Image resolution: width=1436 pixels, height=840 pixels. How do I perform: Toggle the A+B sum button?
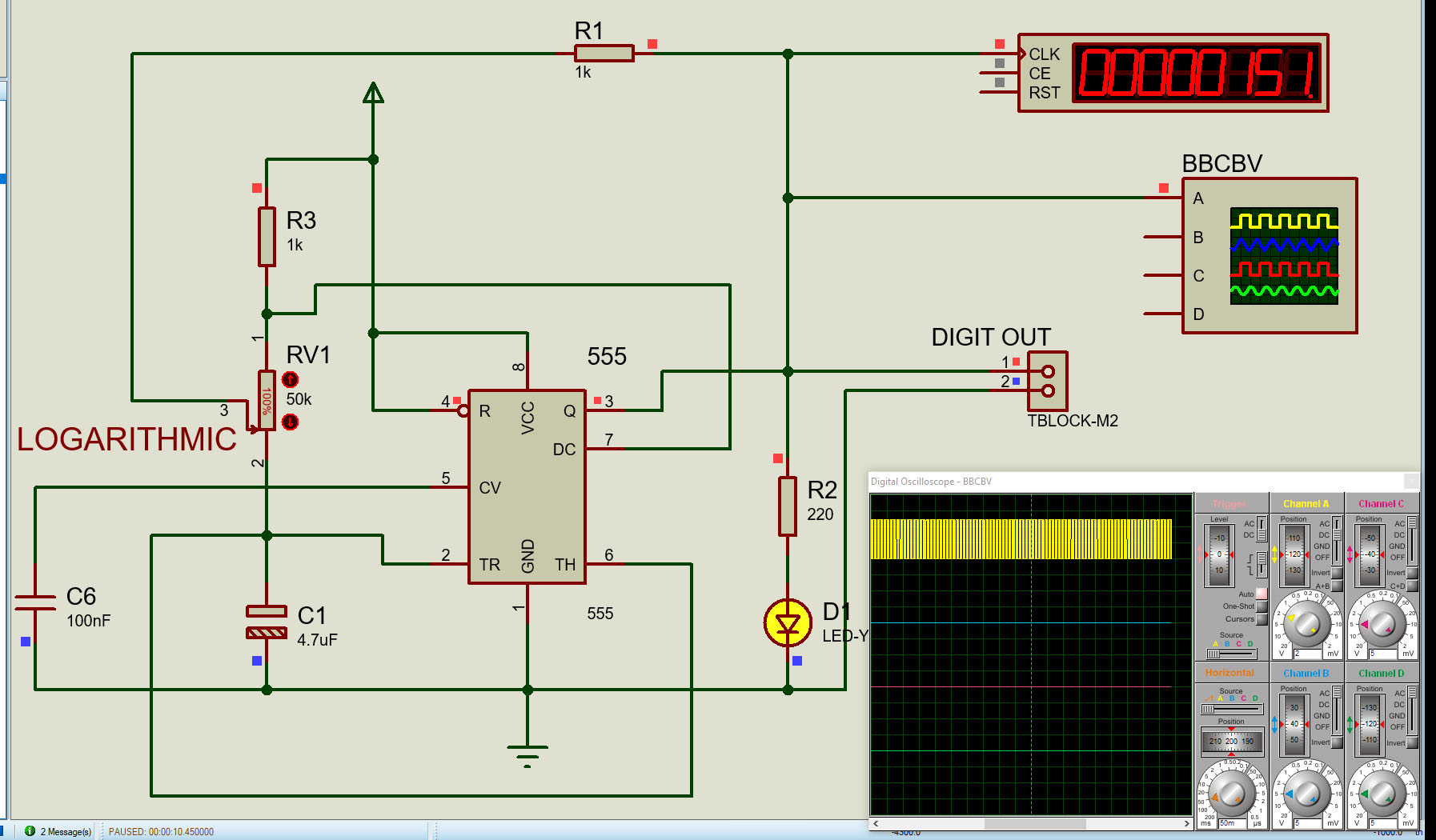pyautogui.click(x=1337, y=586)
